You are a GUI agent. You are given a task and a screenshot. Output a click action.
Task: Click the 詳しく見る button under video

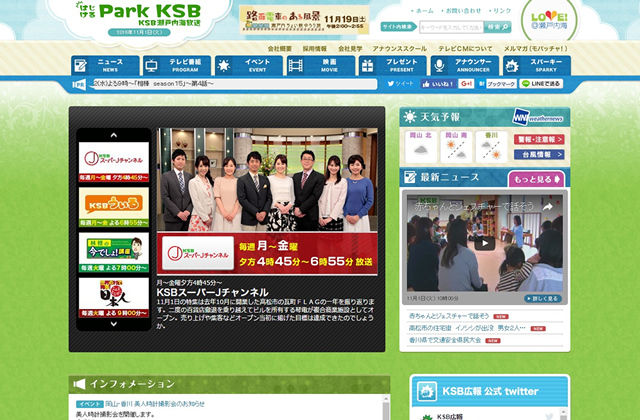tap(543, 299)
